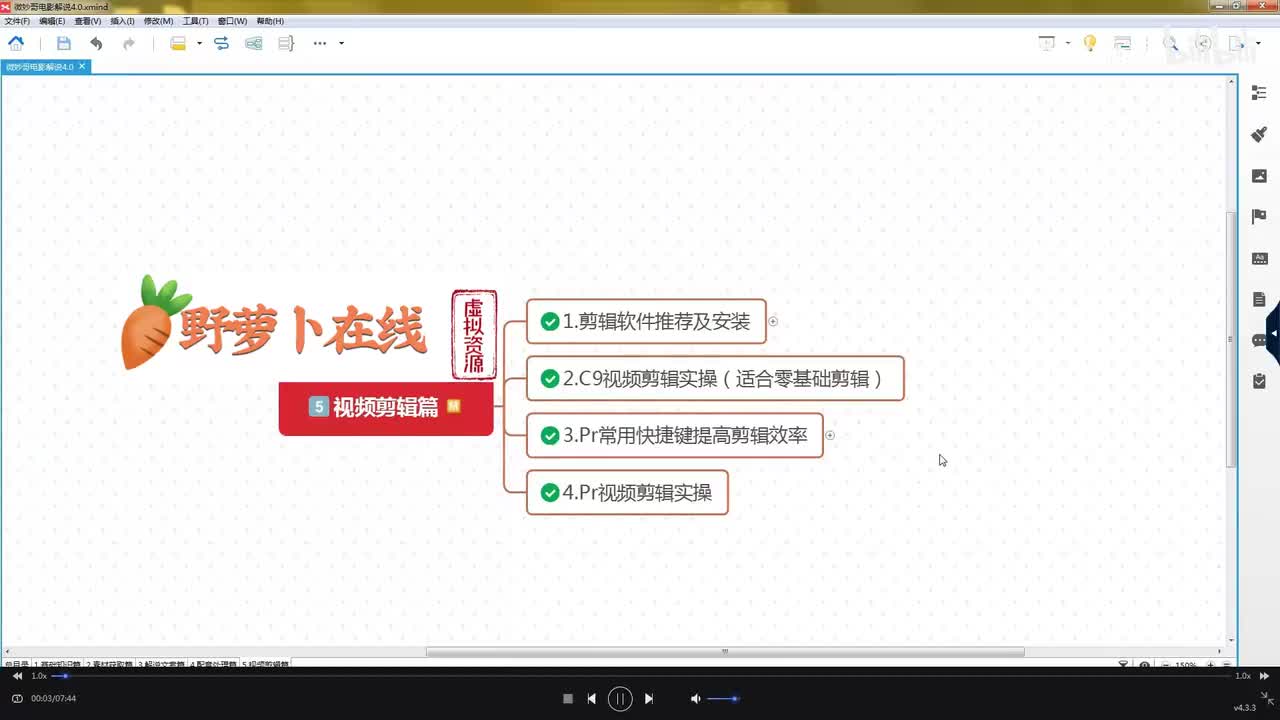This screenshot has height=720, width=1280.
Task: Select topic 3.Pr常用快捷键提高剪辑效率
Action: [x=675, y=435]
